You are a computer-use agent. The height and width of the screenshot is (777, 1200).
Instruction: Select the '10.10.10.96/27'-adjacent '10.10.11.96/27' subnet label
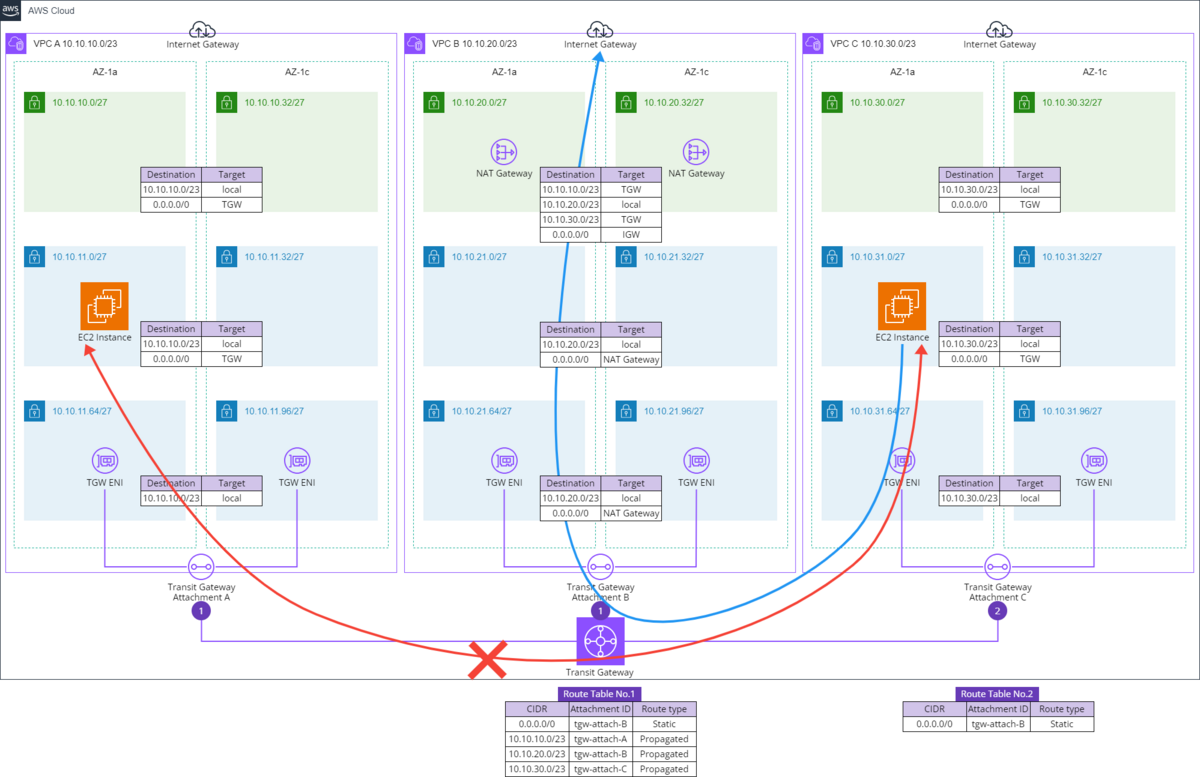(x=274, y=411)
